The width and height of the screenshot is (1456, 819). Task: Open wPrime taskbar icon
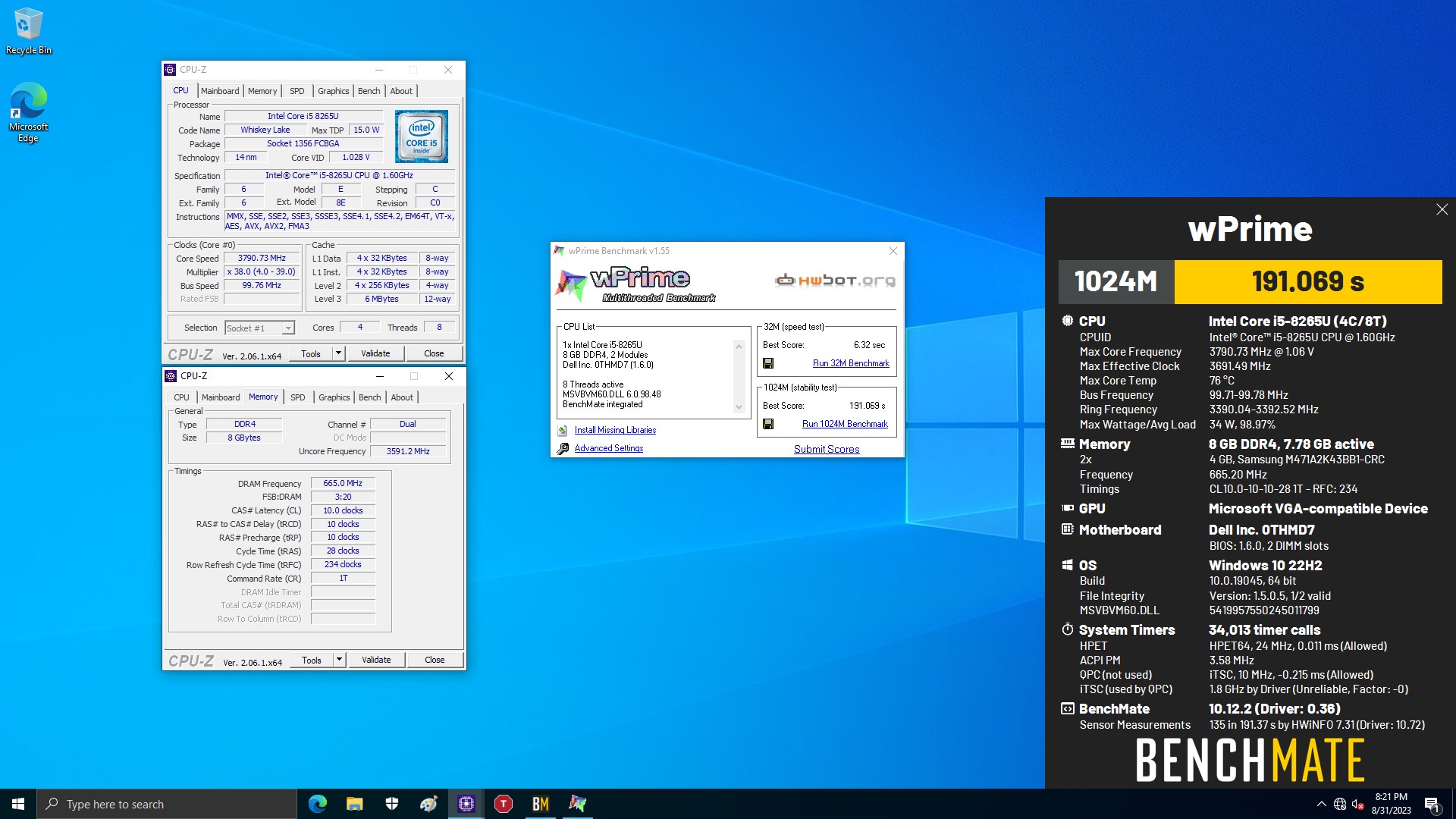coord(577,804)
